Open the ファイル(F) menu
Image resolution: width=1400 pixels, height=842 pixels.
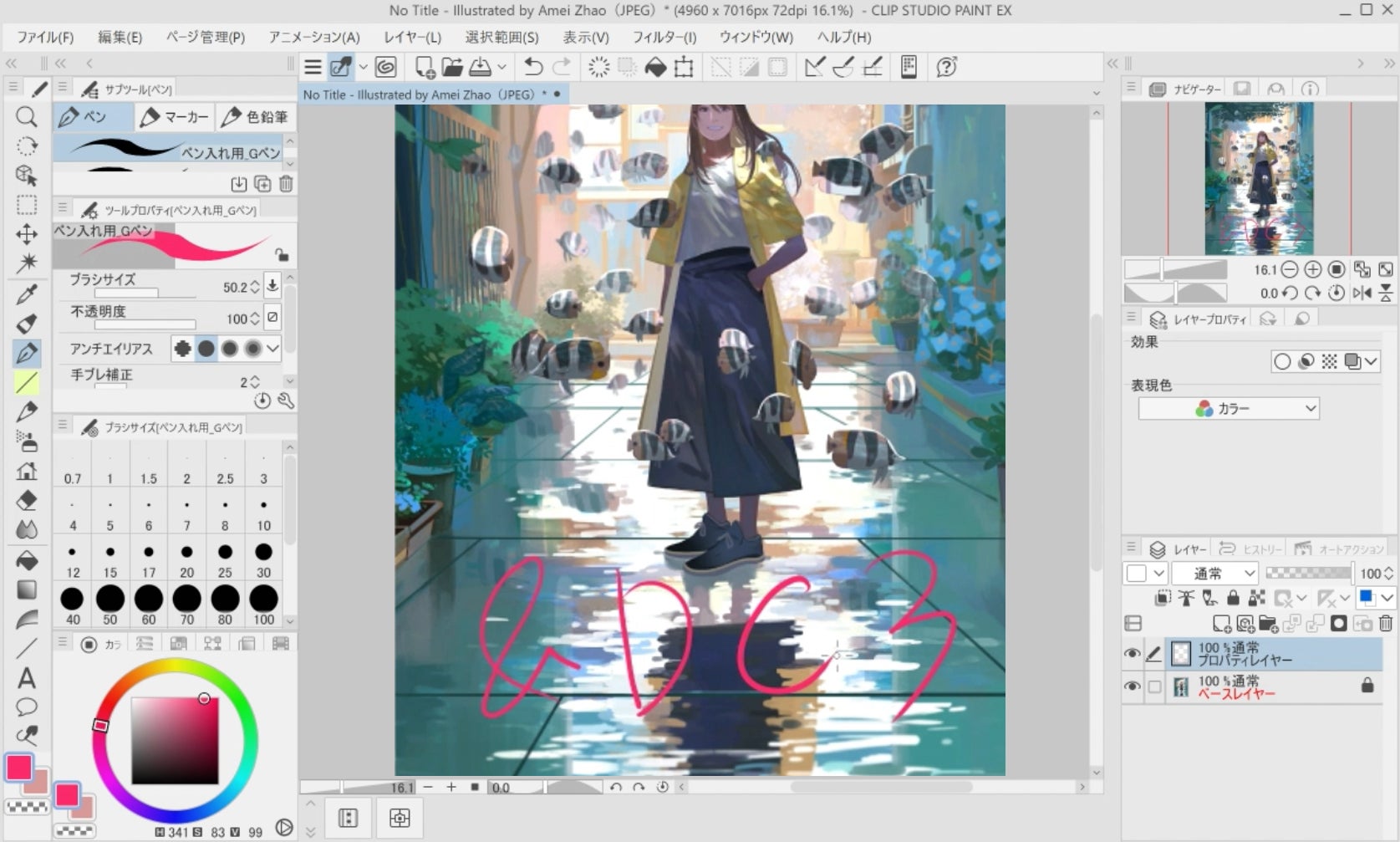coord(45,37)
